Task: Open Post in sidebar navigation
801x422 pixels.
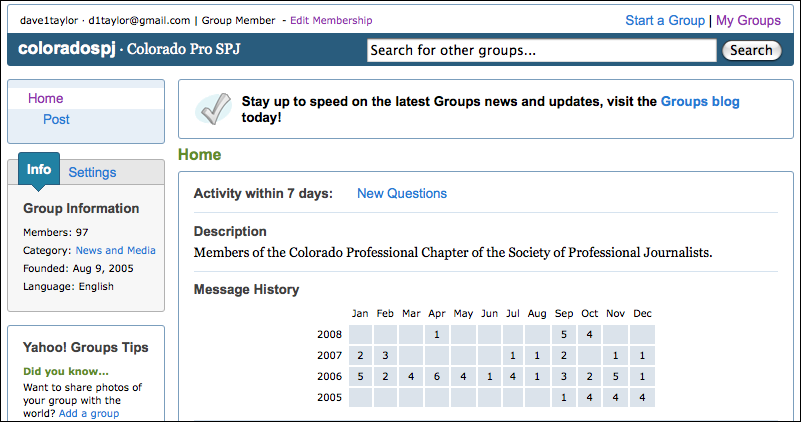Action: click(x=56, y=119)
